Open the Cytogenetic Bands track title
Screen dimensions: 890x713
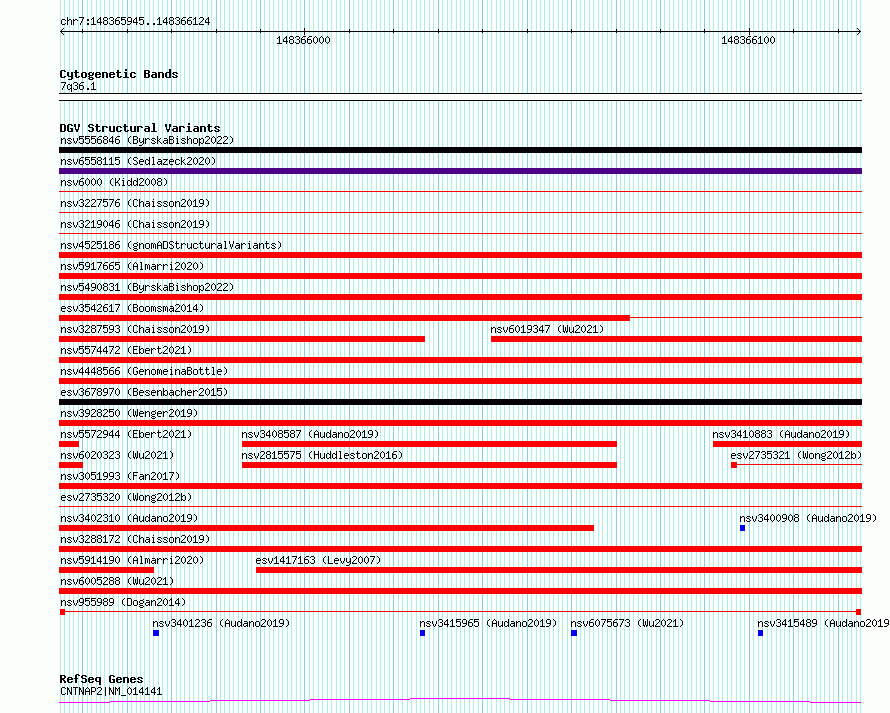[118, 74]
